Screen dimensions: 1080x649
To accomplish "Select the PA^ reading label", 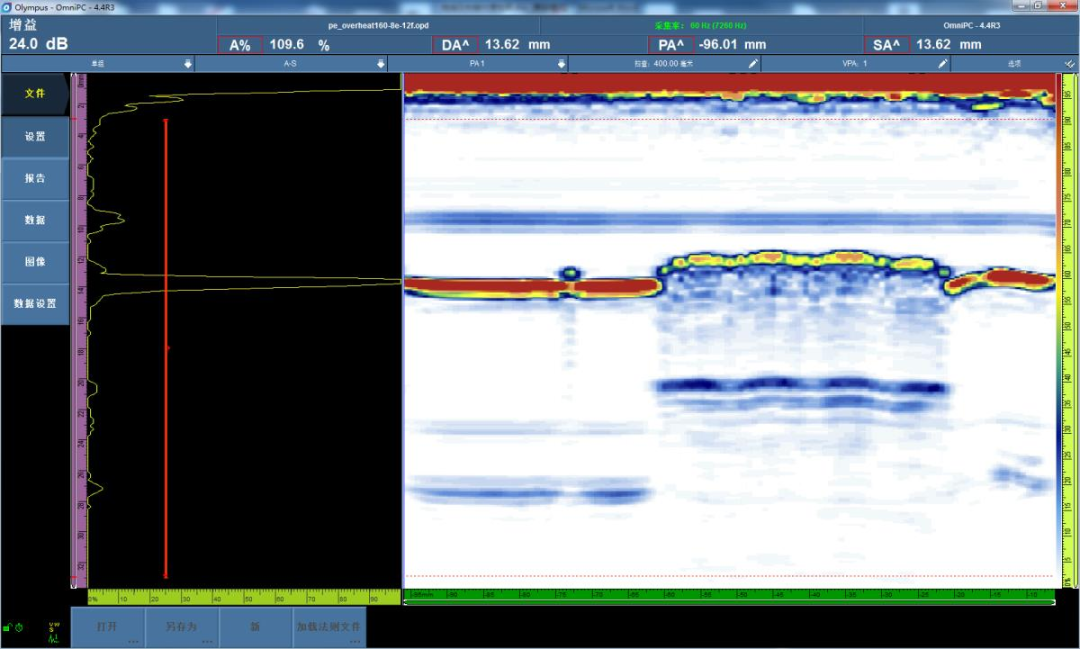I will pos(671,45).
